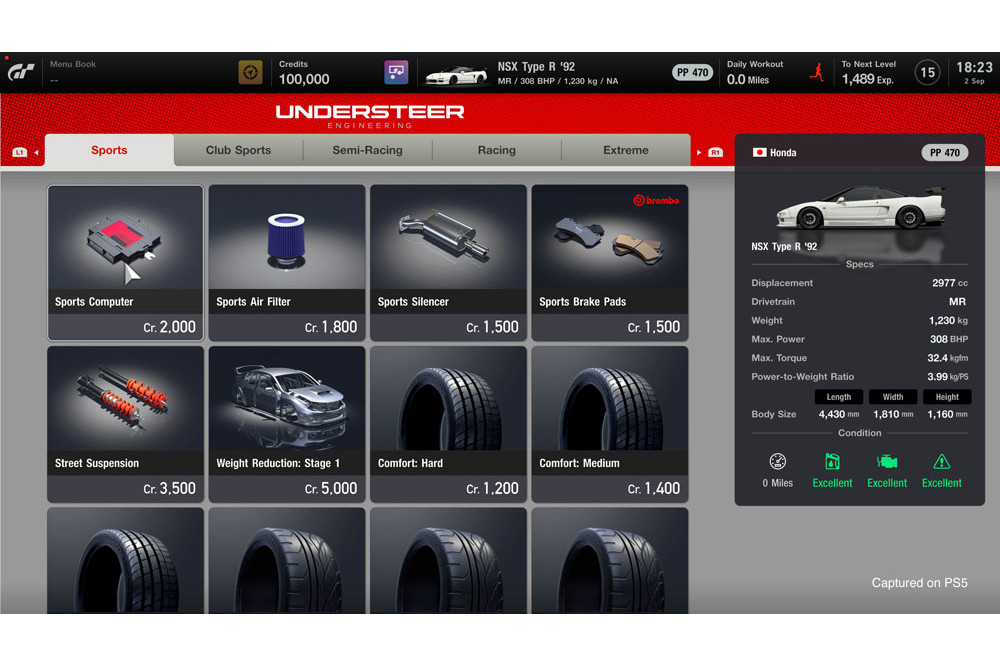The image size is (1000, 667).
Task: Click the Understeer Engineering shop logo
Action: coord(370,115)
